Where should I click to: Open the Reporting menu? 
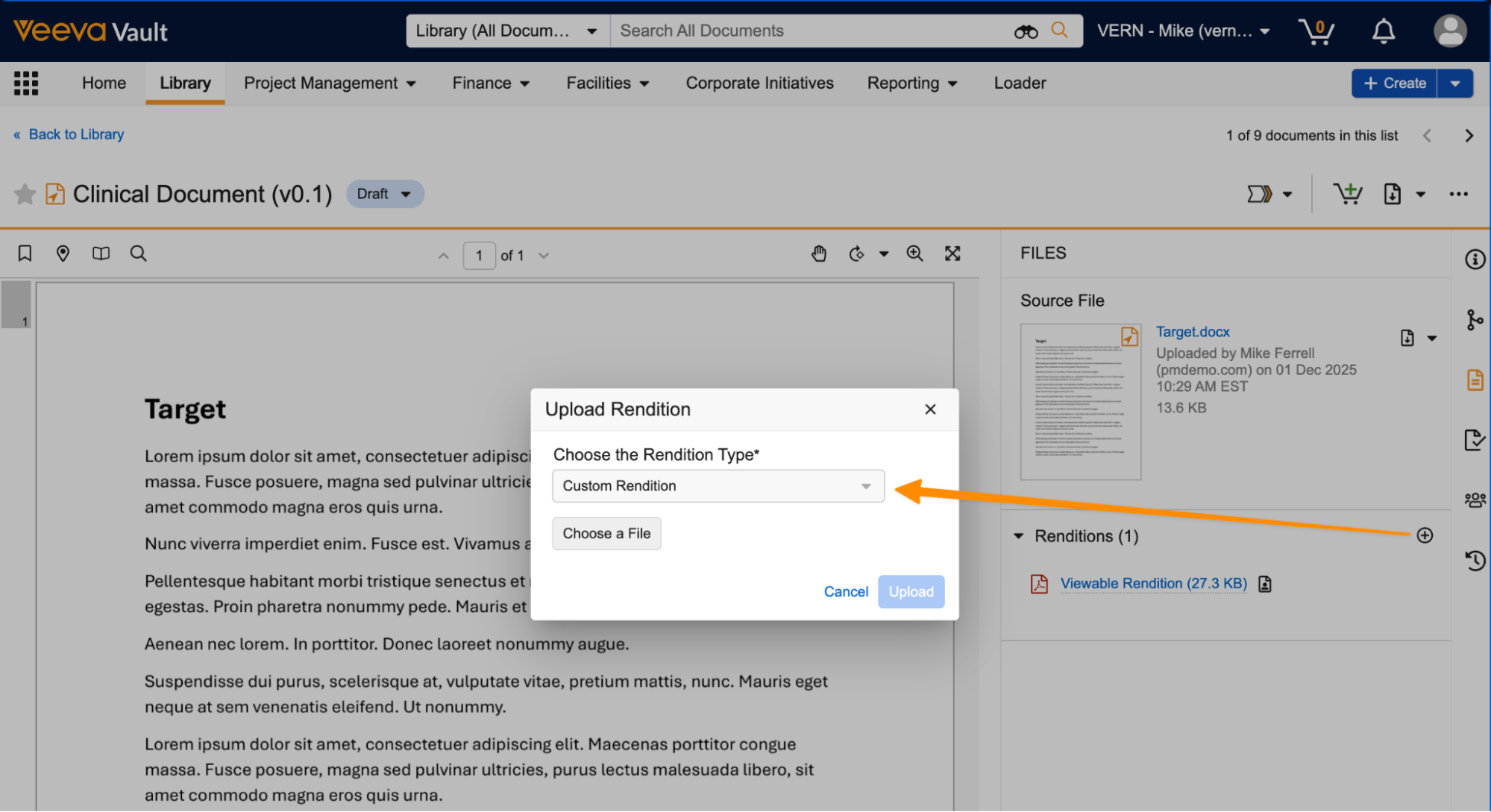(911, 84)
